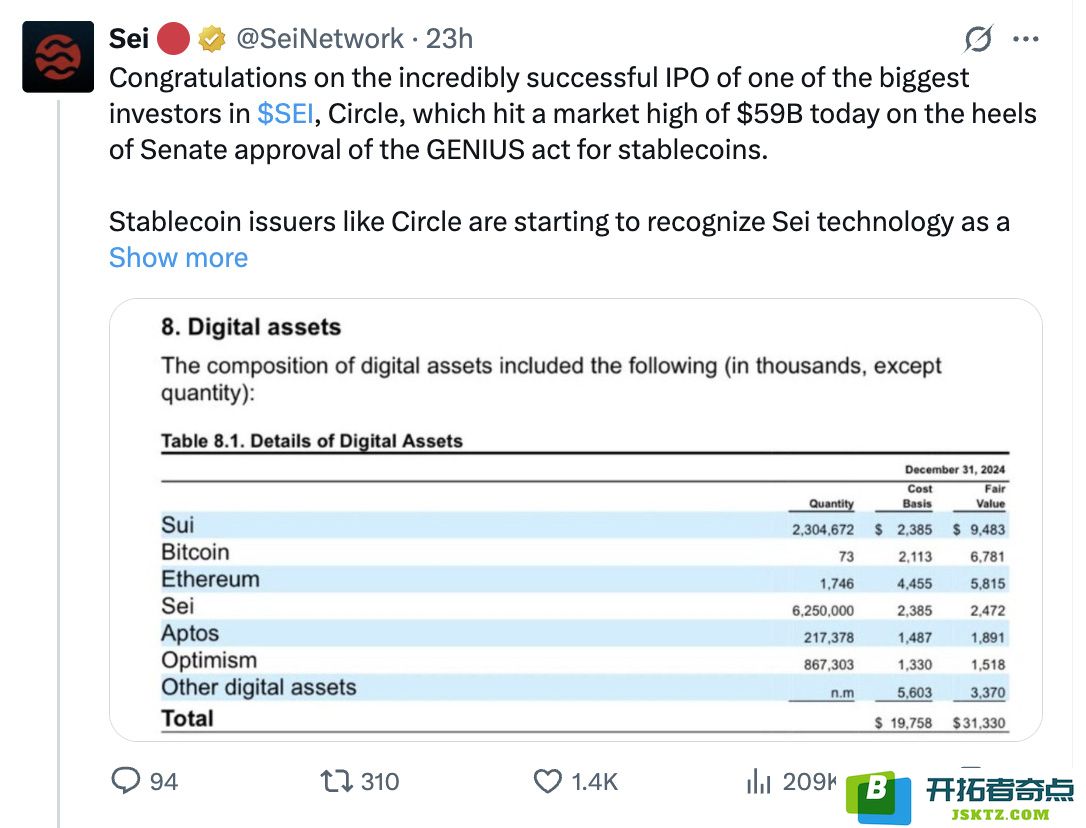Click the red circle emoji beside Sei

(174, 39)
